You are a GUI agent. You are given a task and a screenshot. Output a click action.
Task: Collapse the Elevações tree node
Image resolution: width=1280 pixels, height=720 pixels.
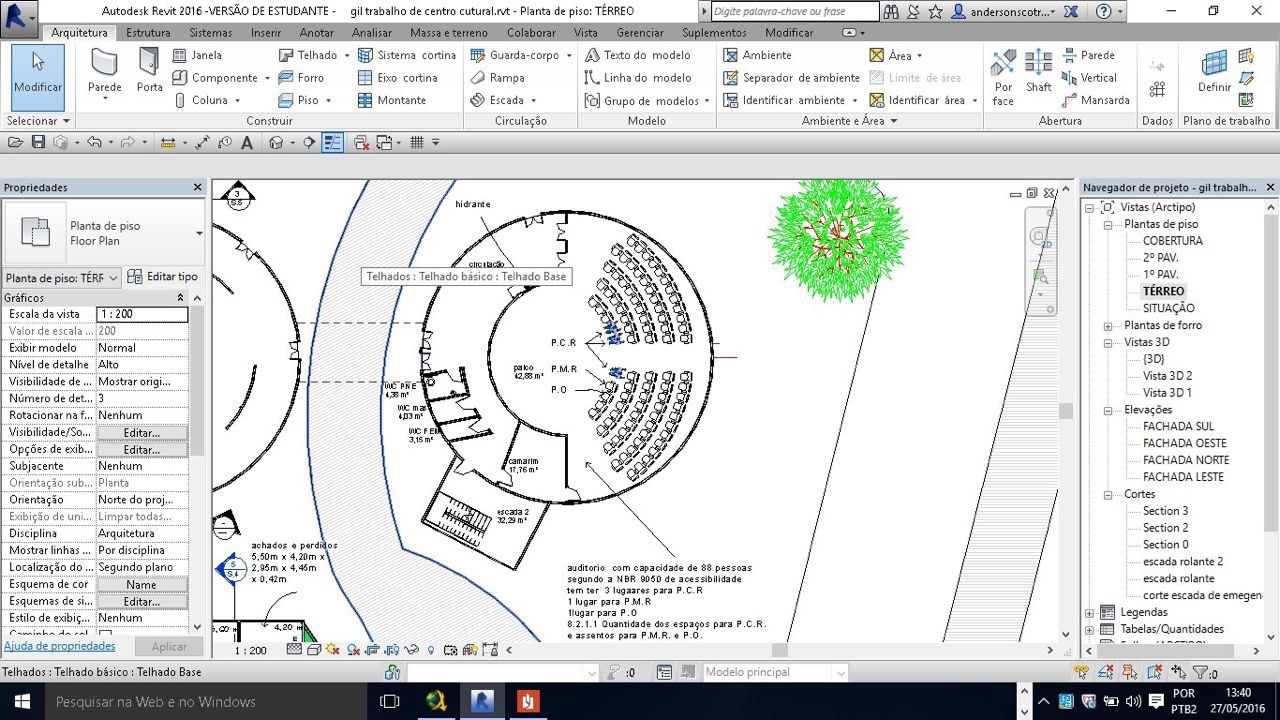click(x=1108, y=410)
